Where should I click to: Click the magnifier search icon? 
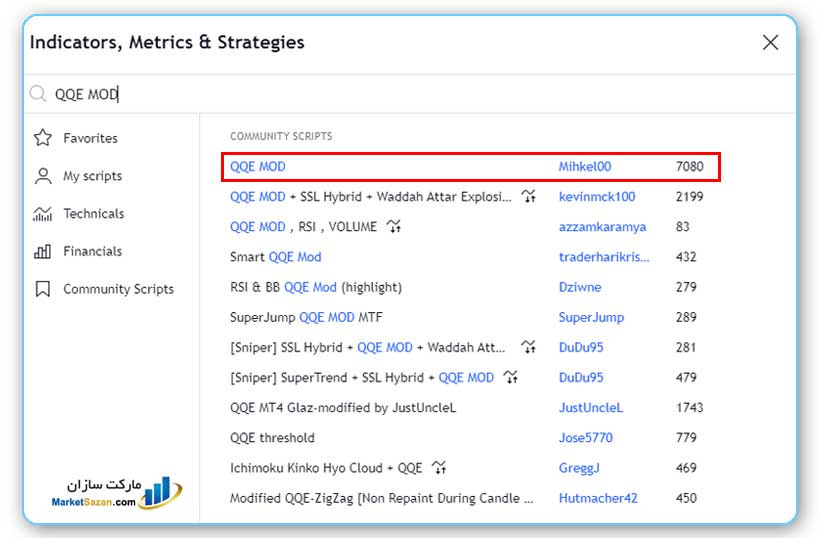pyautogui.click(x=38, y=95)
